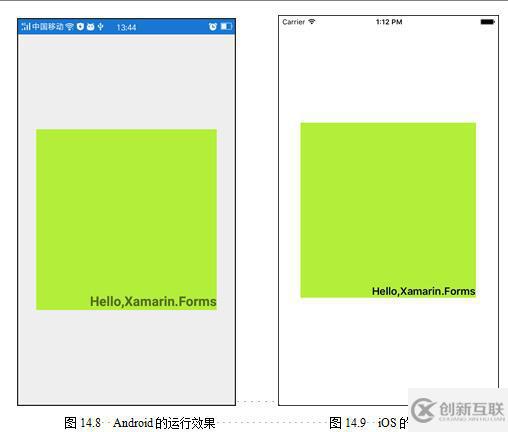Image resolution: width=508 pixels, height=432 pixels.
Task: Tap the USB icon in Android status bar
Action: click(x=100, y=27)
